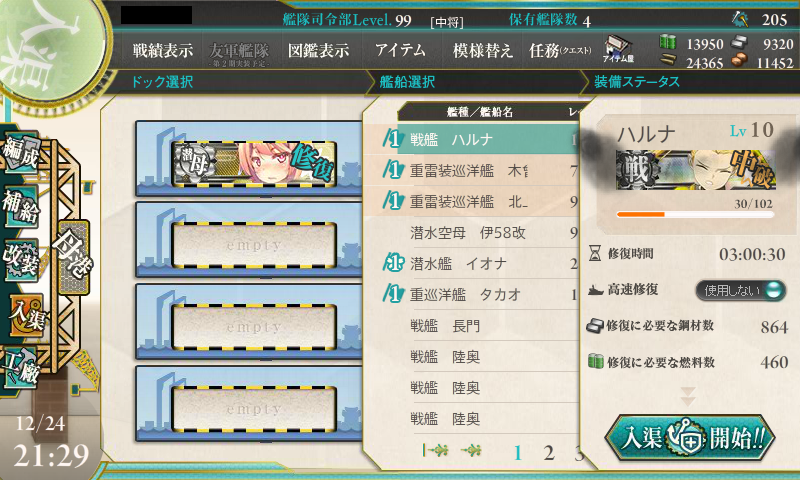Open the 工廠 factory icon
The image size is (800, 480).
(x=21, y=367)
